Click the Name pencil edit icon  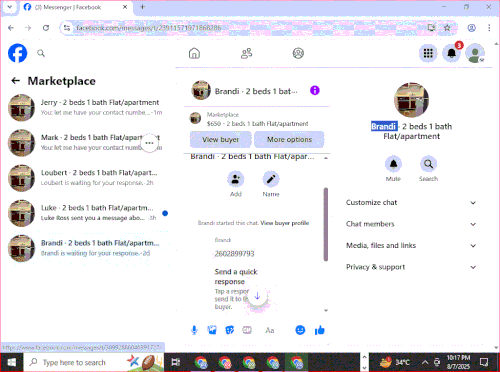coord(271,179)
